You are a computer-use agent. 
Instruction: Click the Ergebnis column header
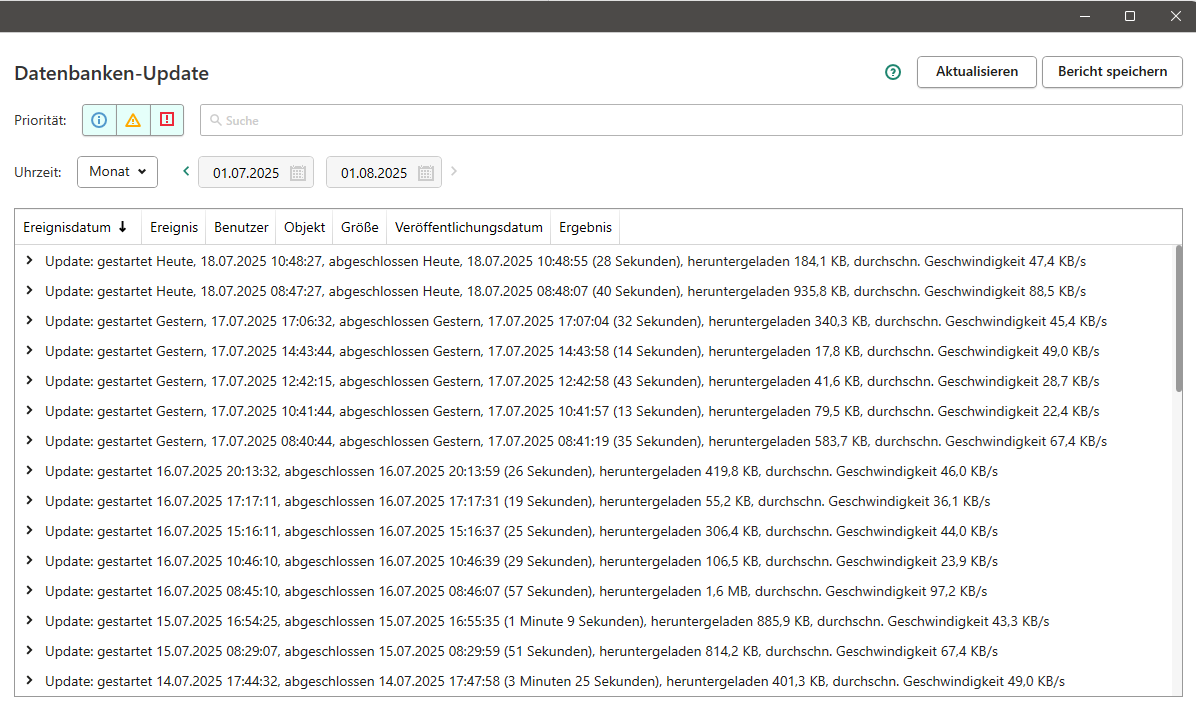pyautogui.click(x=585, y=227)
